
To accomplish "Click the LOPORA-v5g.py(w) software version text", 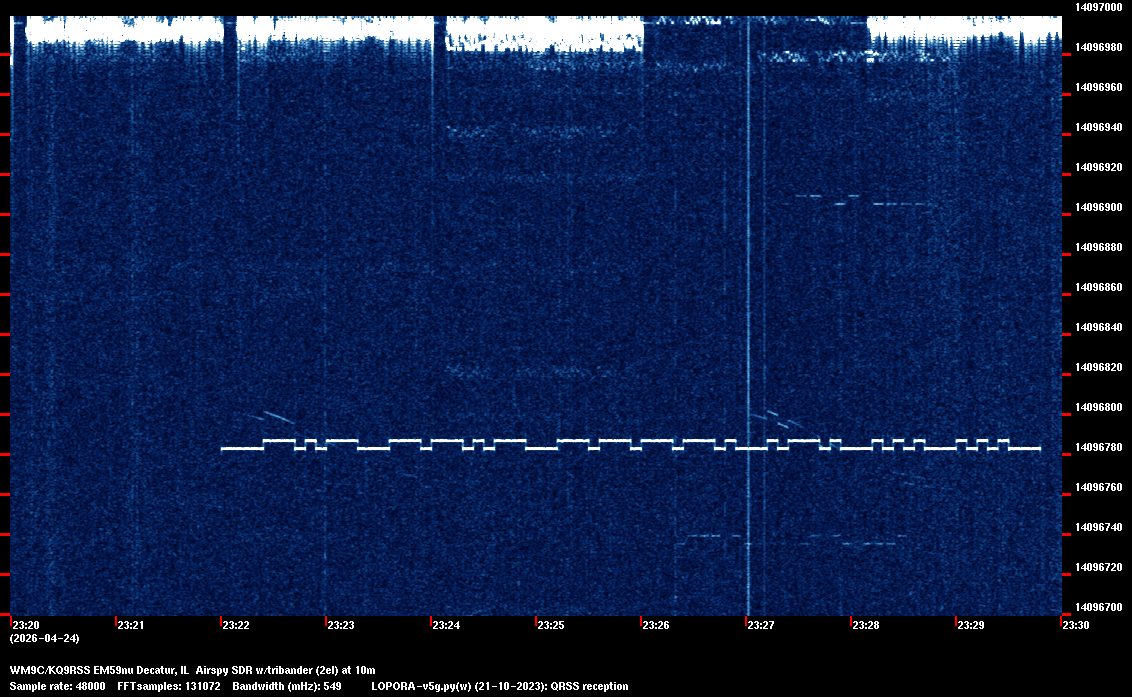I will [421, 686].
